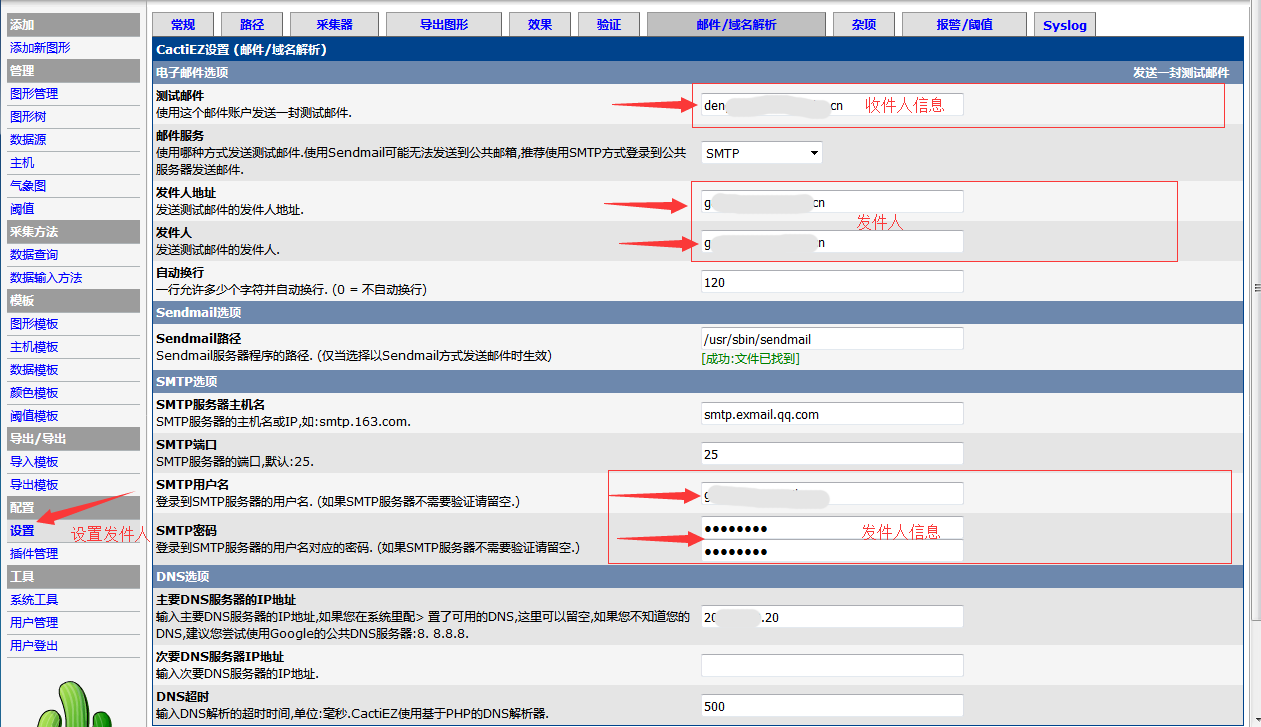This screenshot has width=1261, height=727.
Task: Go to 图形管理 in sidebar
Action: click(34, 93)
